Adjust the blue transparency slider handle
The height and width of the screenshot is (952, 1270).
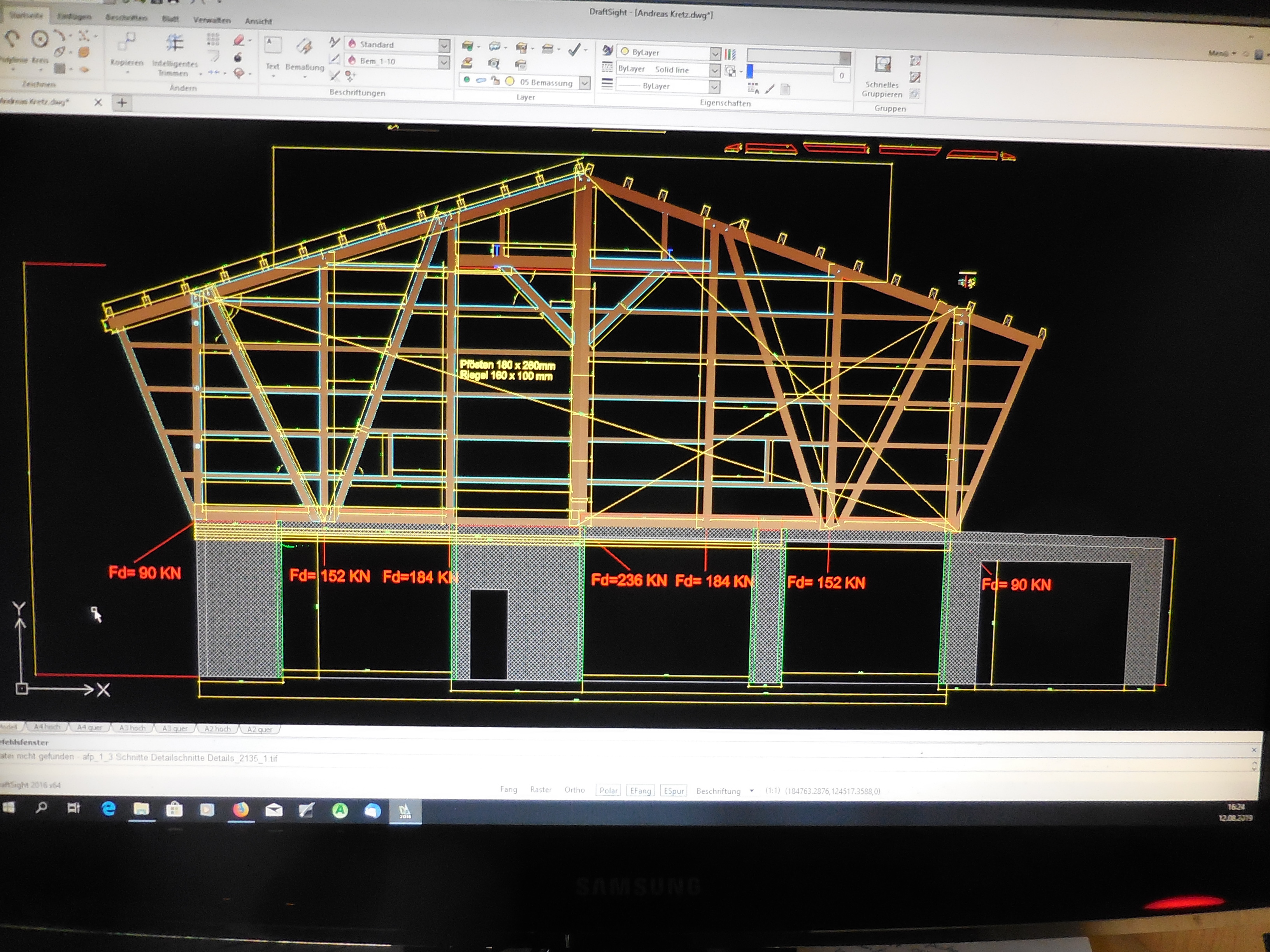tap(749, 71)
